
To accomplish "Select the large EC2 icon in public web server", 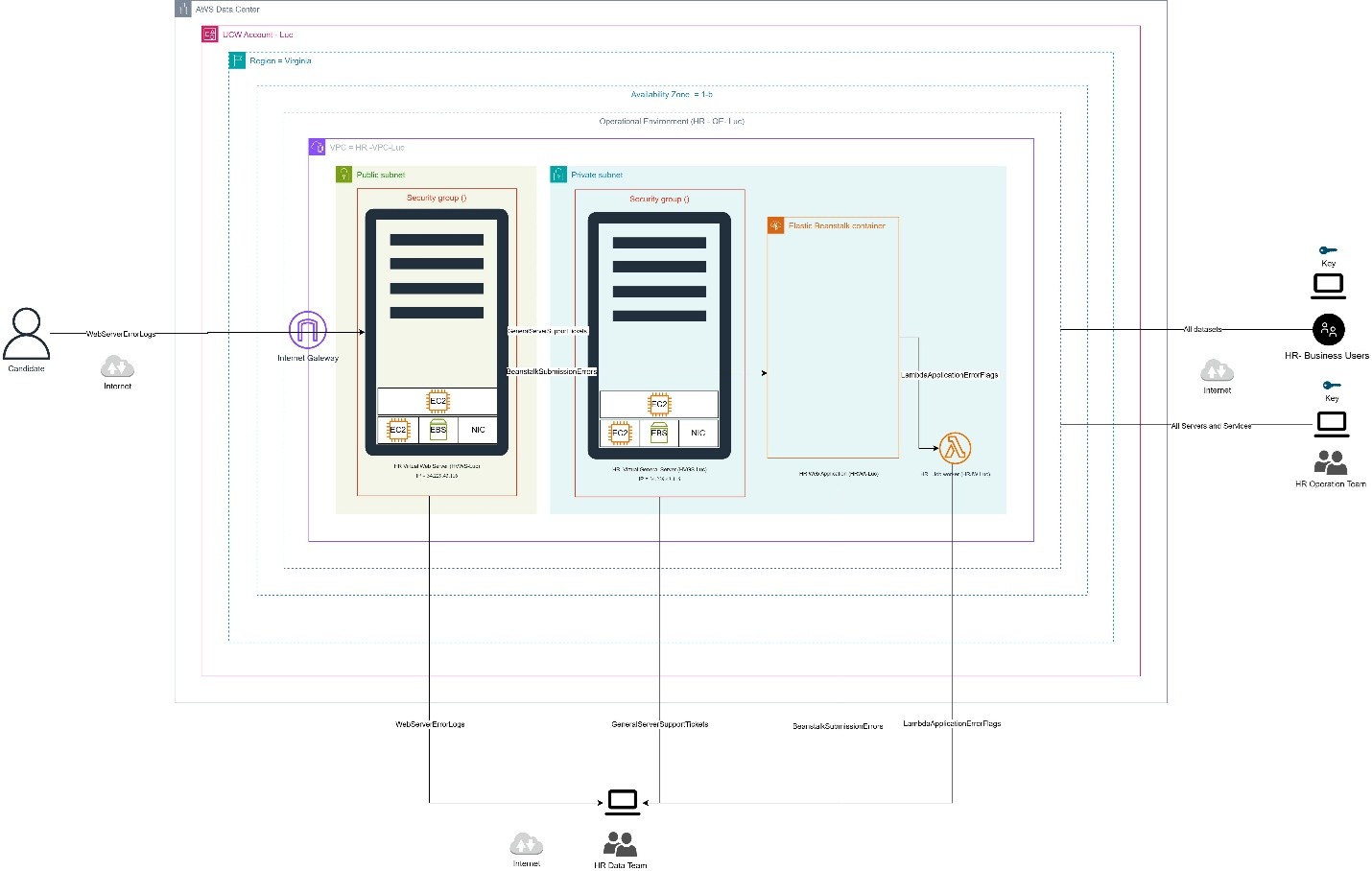I will (x=438, y=401).
